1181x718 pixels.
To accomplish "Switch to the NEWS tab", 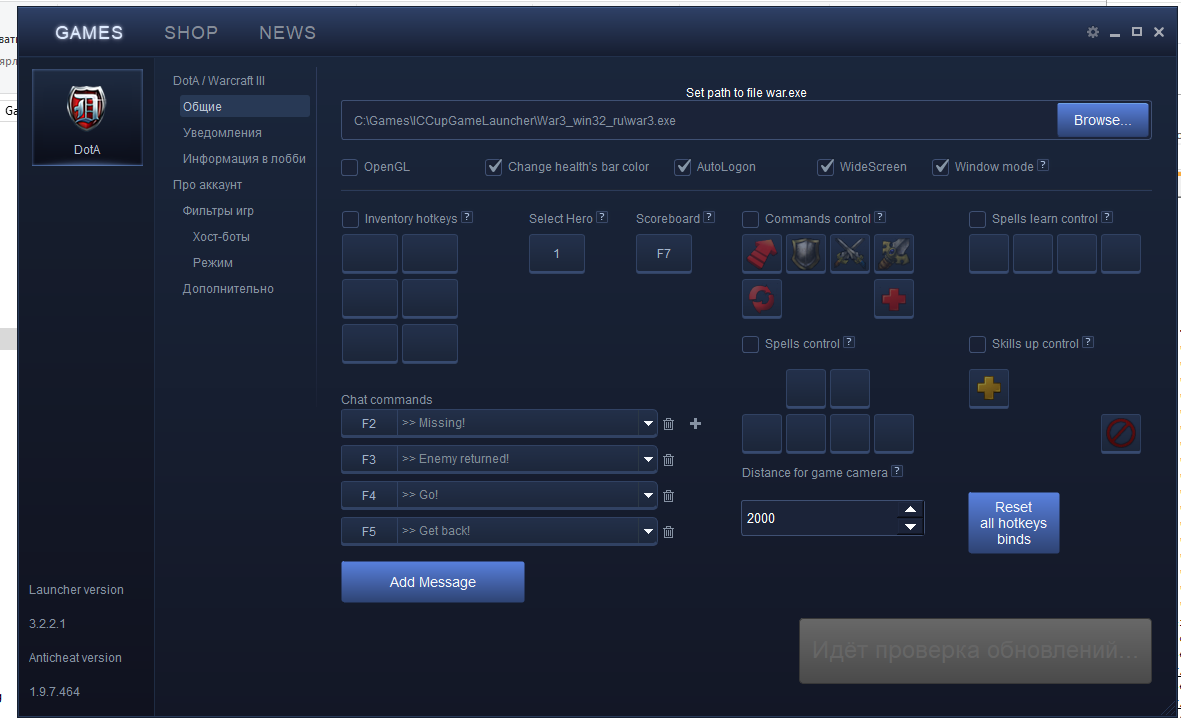I will (288, 32).
